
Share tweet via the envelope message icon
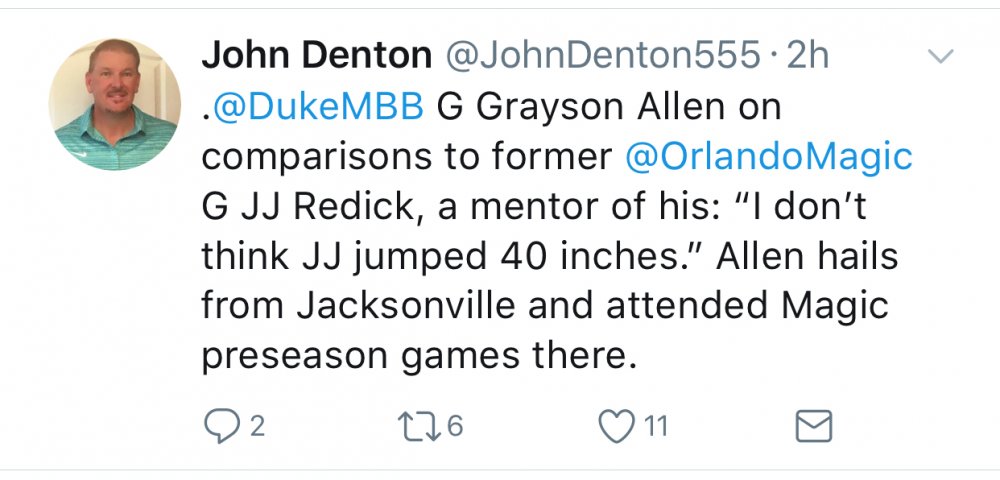[x=813, y=427]
